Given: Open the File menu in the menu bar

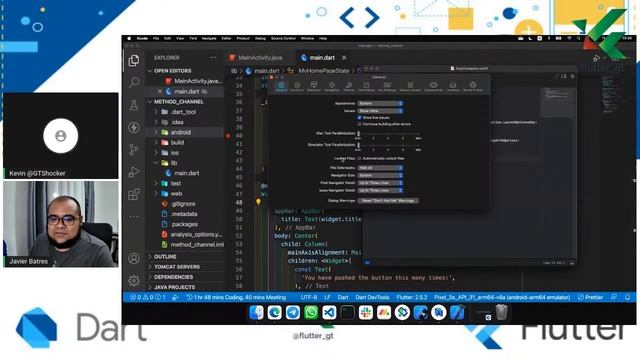Looking at the screenshot, I should click(x=156, y=38).
